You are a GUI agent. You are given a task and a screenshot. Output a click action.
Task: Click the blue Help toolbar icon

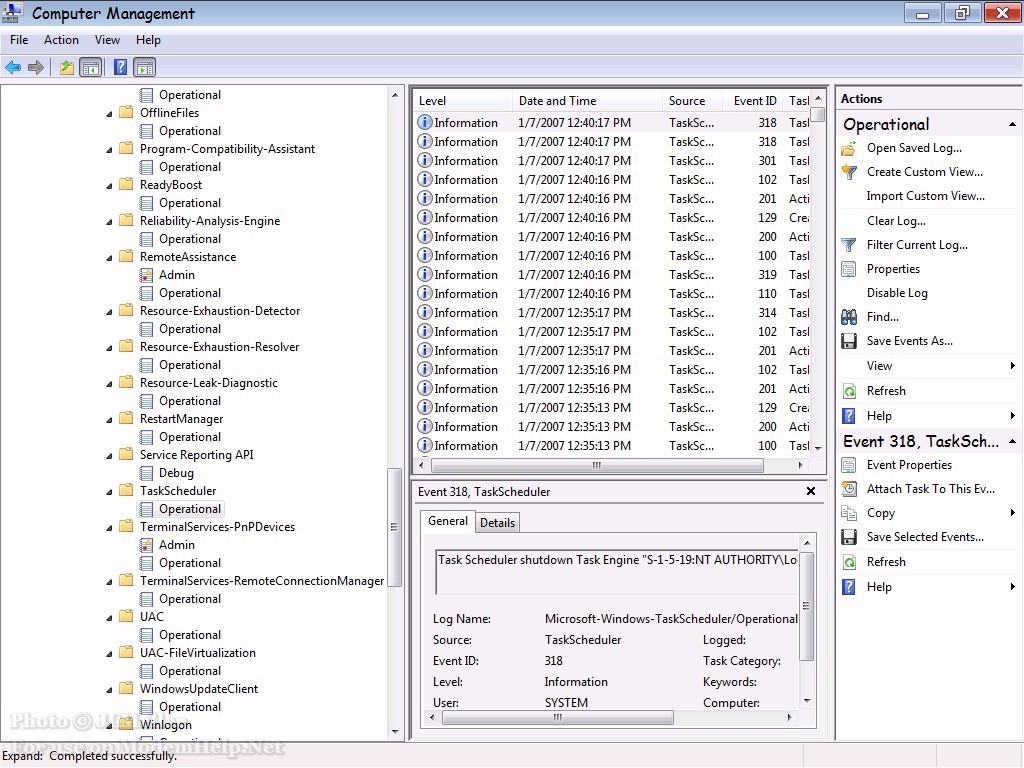point(120,67)
